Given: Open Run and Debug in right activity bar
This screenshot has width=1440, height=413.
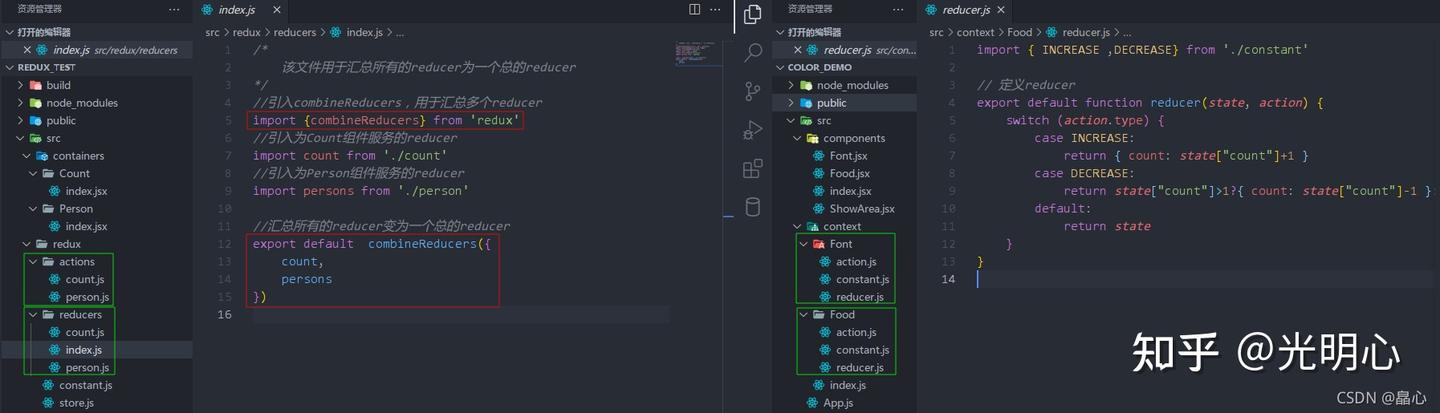Looking at the screenshot, I should point(753,130).
